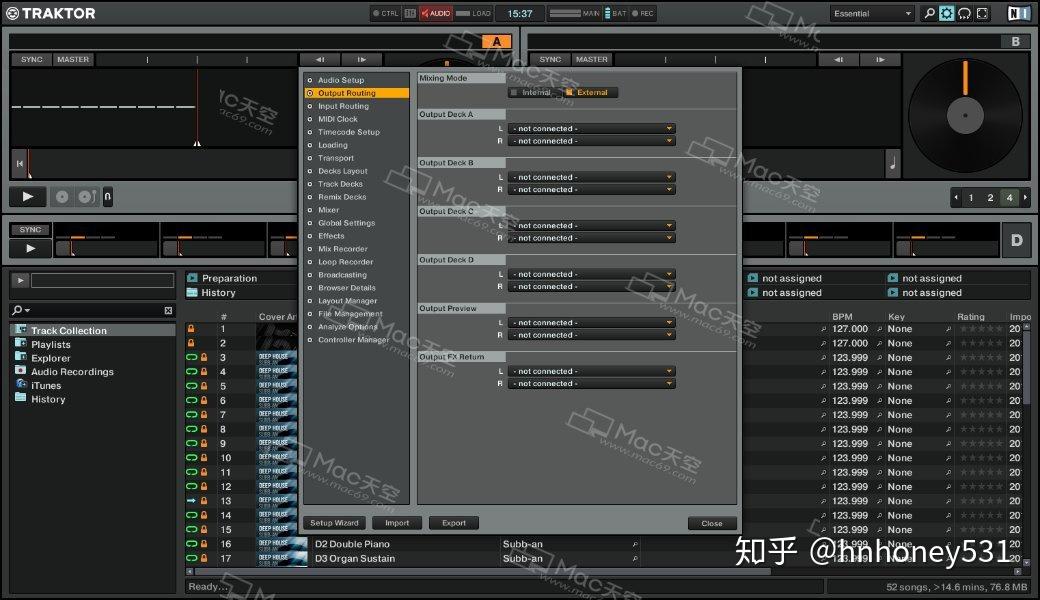Open the History folder in browser tree
This screenshot has width=1040, height=600.
pos(48,399)
